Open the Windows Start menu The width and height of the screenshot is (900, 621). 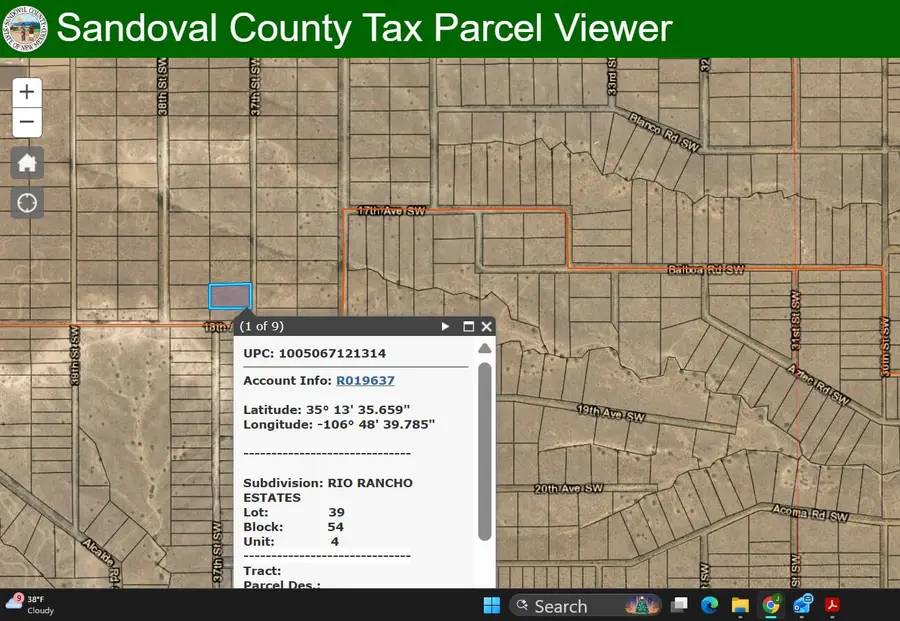492,605
